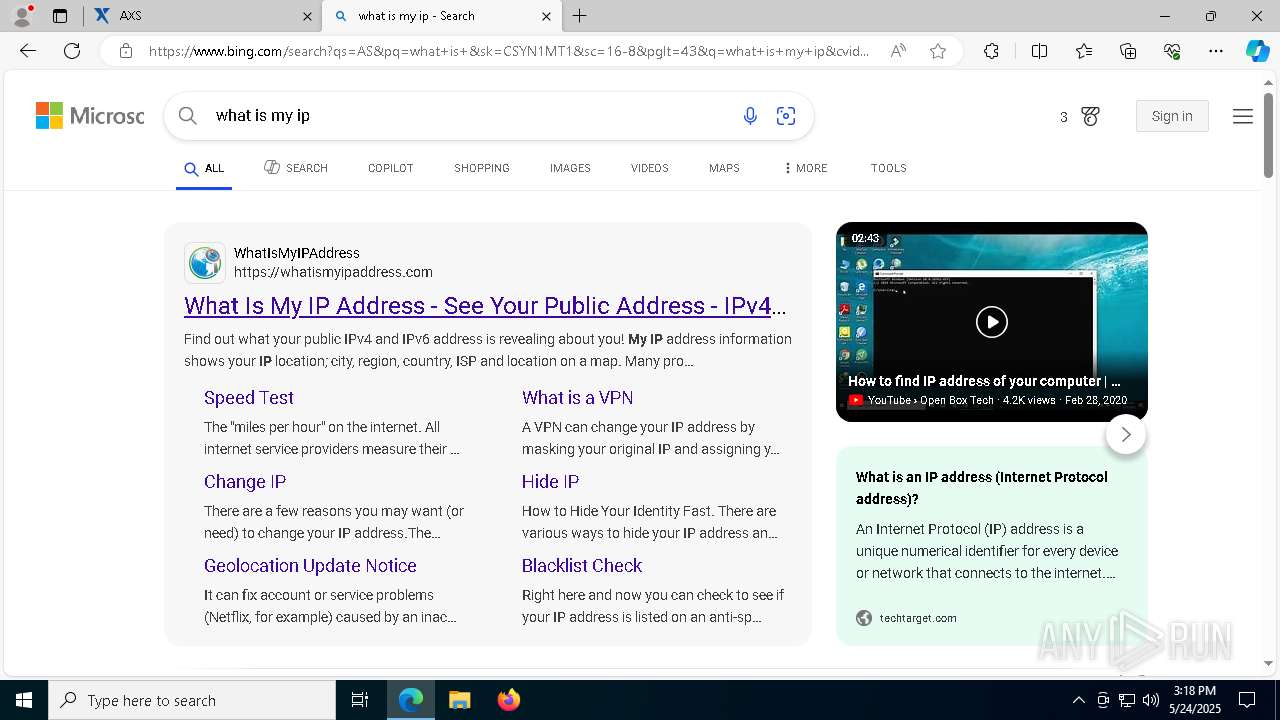Click the browser back arrow

[x=28, y=51]
